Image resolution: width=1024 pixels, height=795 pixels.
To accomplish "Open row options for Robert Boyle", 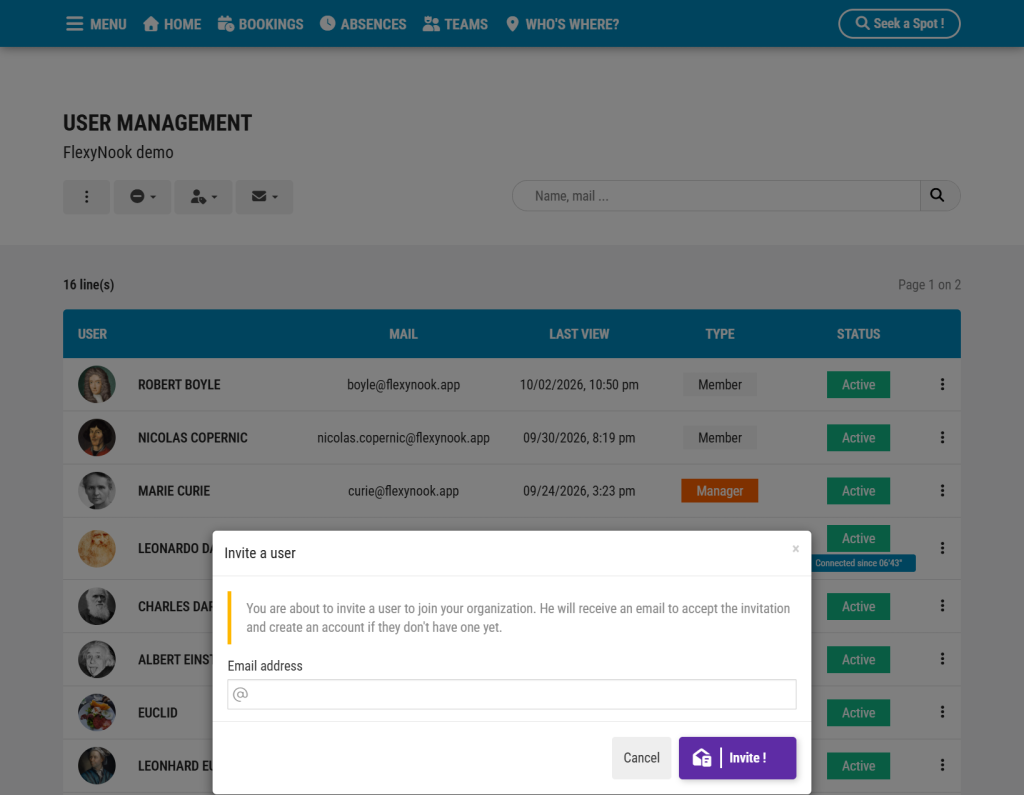I will (942, 384).
